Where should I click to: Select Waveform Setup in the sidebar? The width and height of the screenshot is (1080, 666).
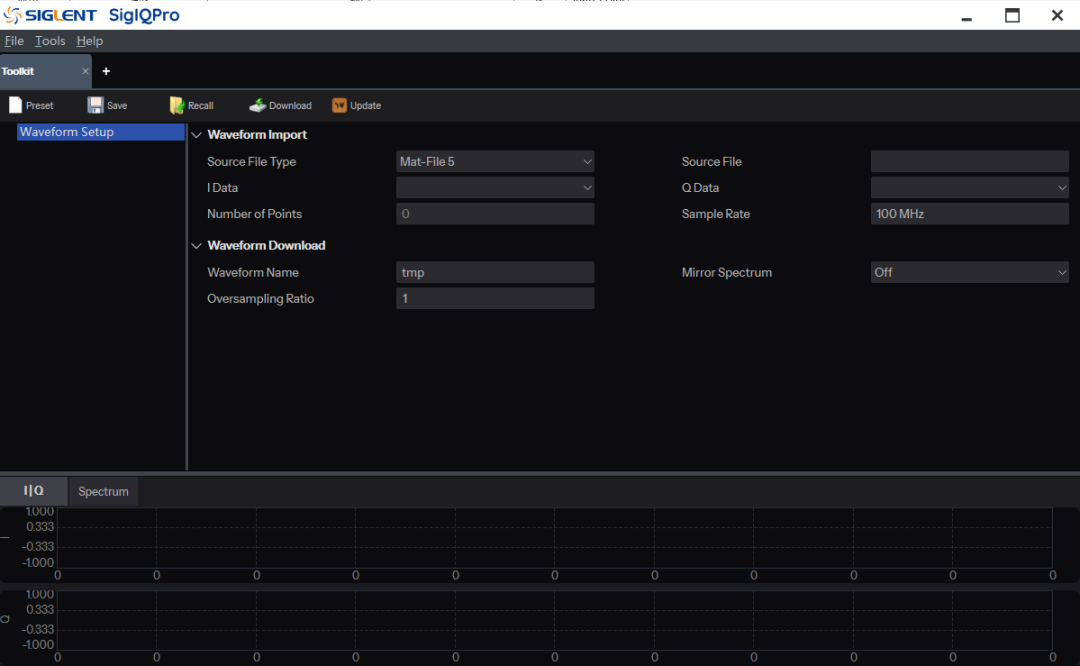pyautogui.click(x=101, y=132)
